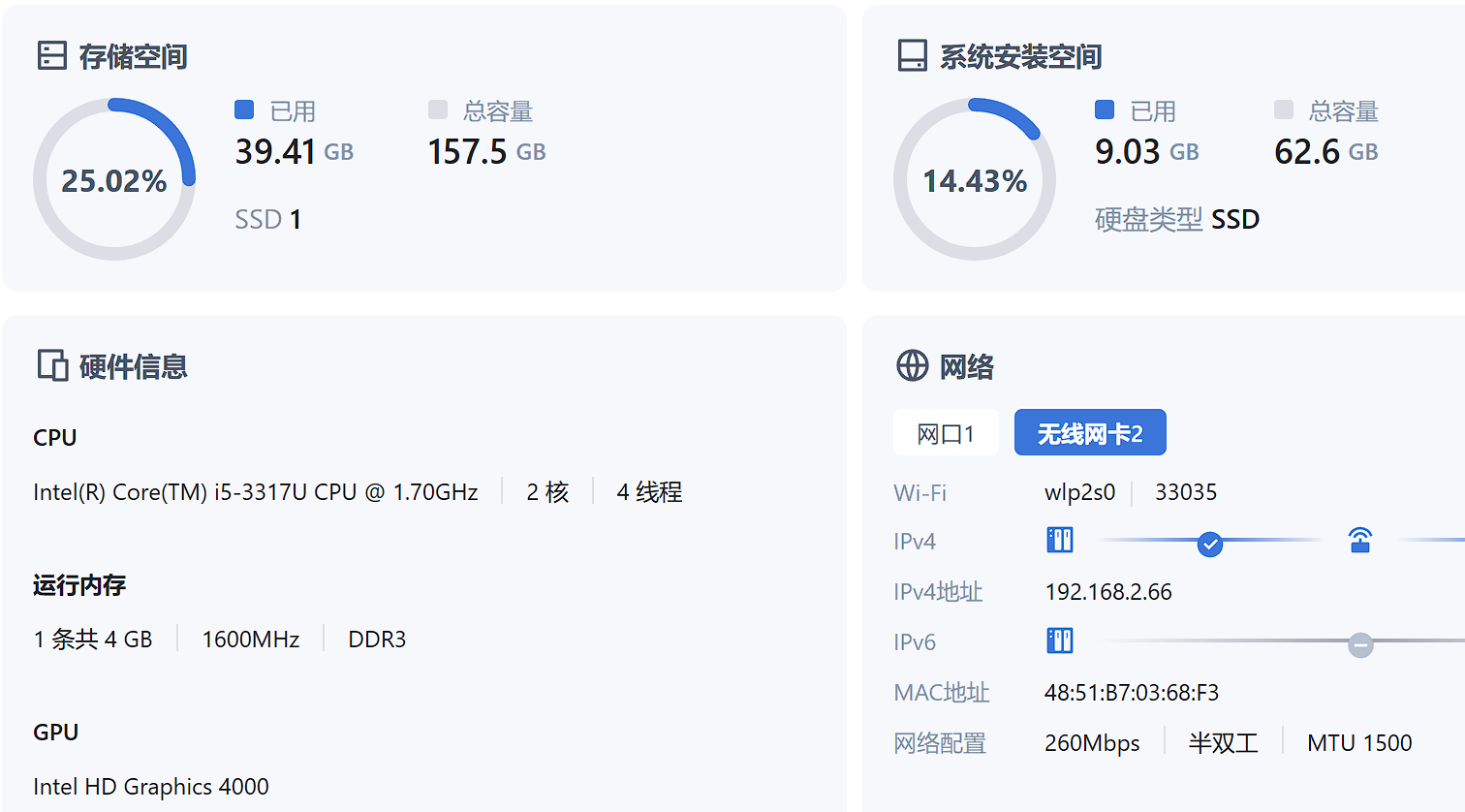Click the 157.5 GB total capacity value
The width and height of the screenshot is (1465, 812).
486,151
